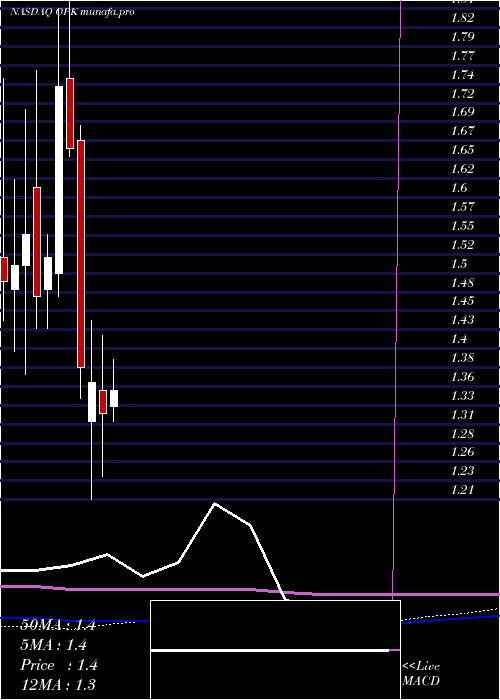
Task: Click the 1.74 price axis label
Action: (462, 75)
